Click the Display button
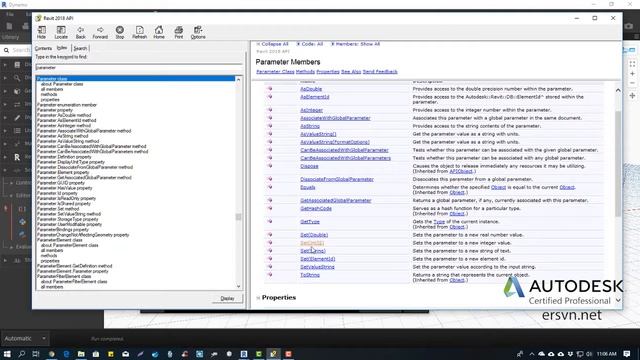 click(x=227, y=298)
